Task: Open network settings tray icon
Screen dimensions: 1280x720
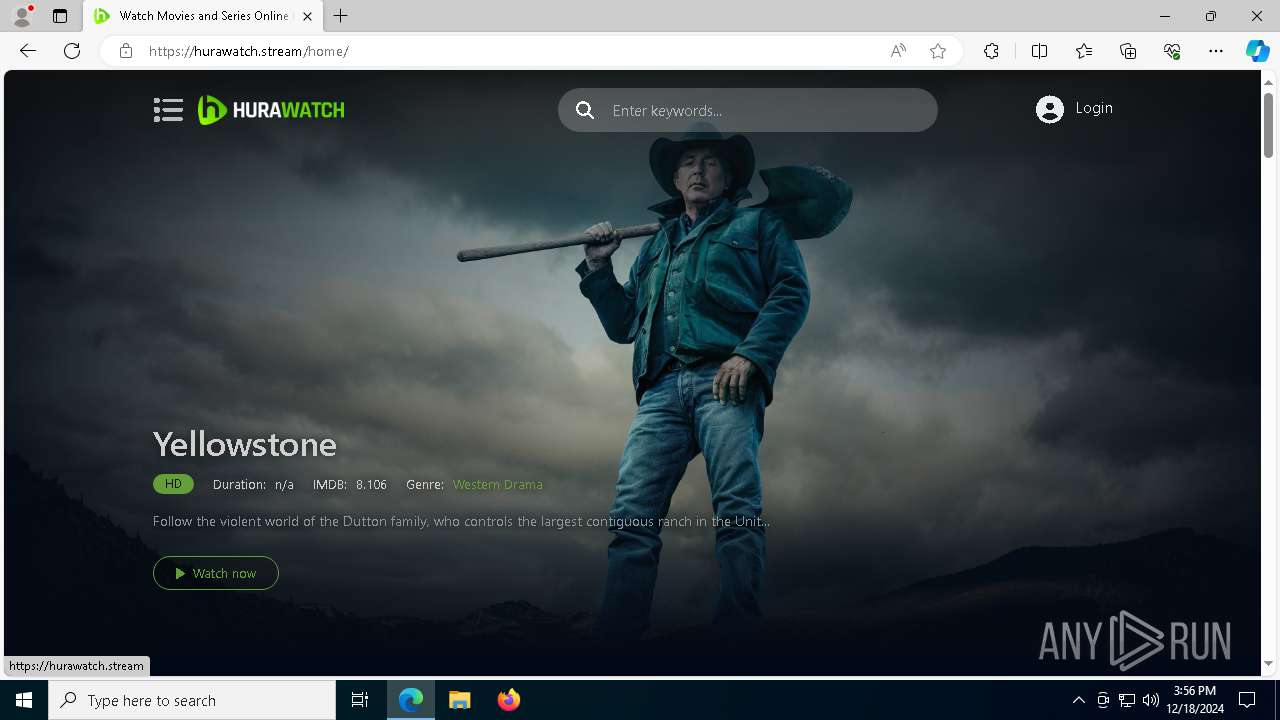Action: pyautogui.click(x=1127, y=700)
